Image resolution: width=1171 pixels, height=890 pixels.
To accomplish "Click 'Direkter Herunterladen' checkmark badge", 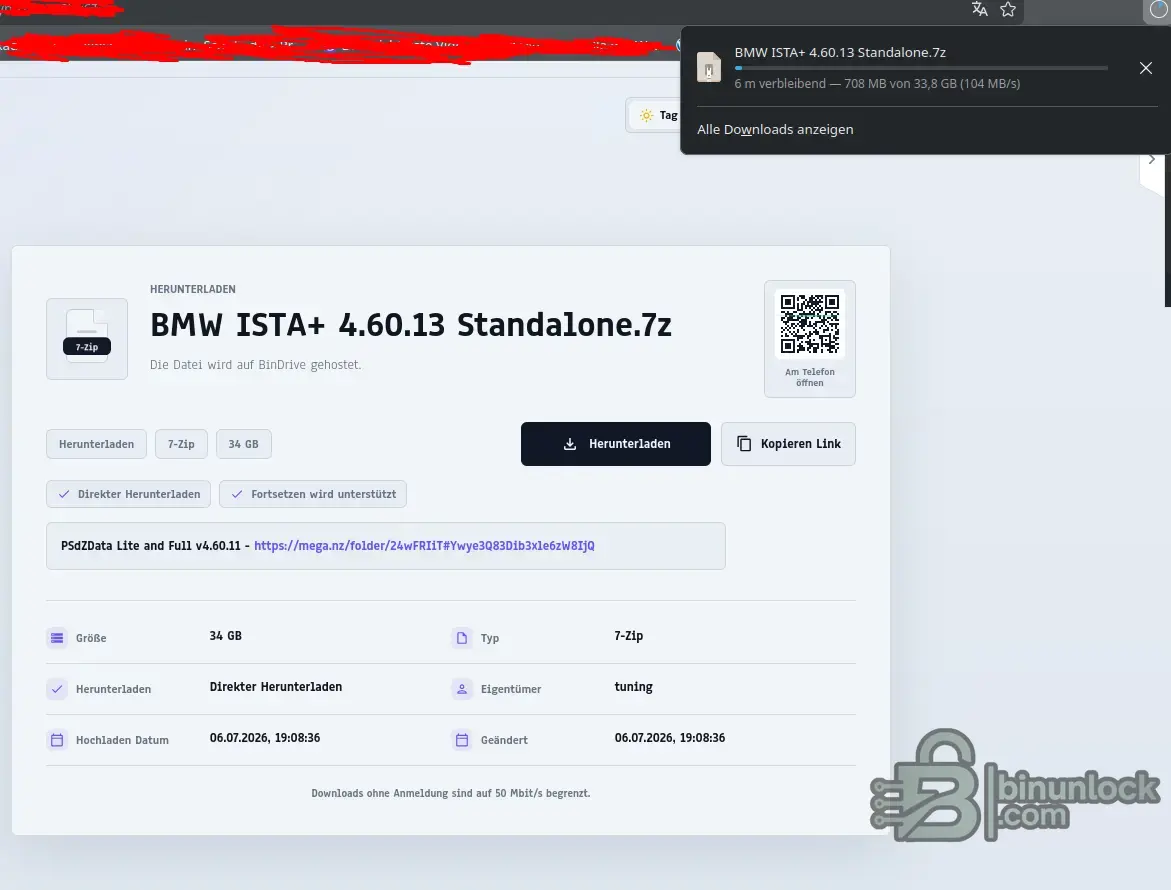I will [128, 494].
